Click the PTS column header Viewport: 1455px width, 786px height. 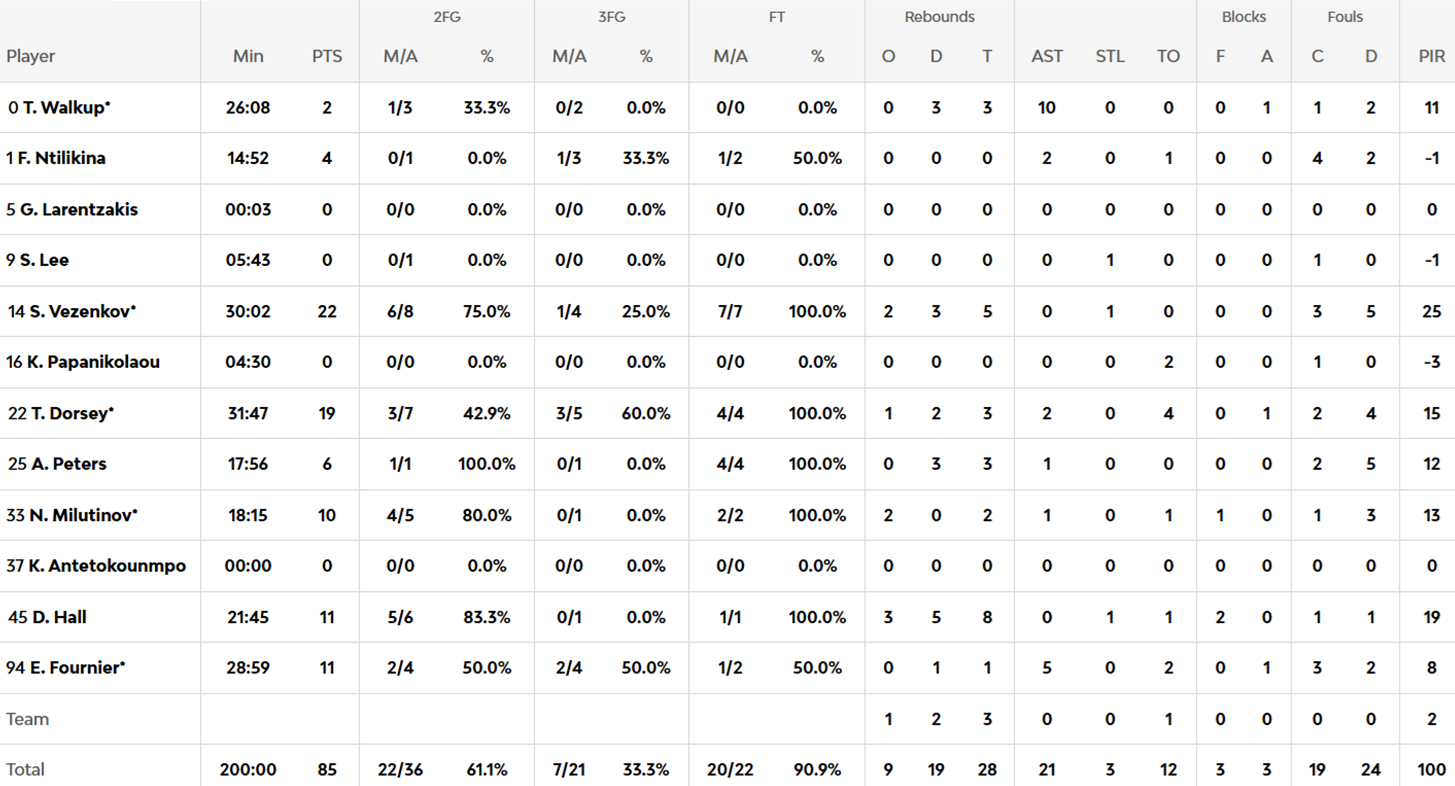click(x=327, y=57)
